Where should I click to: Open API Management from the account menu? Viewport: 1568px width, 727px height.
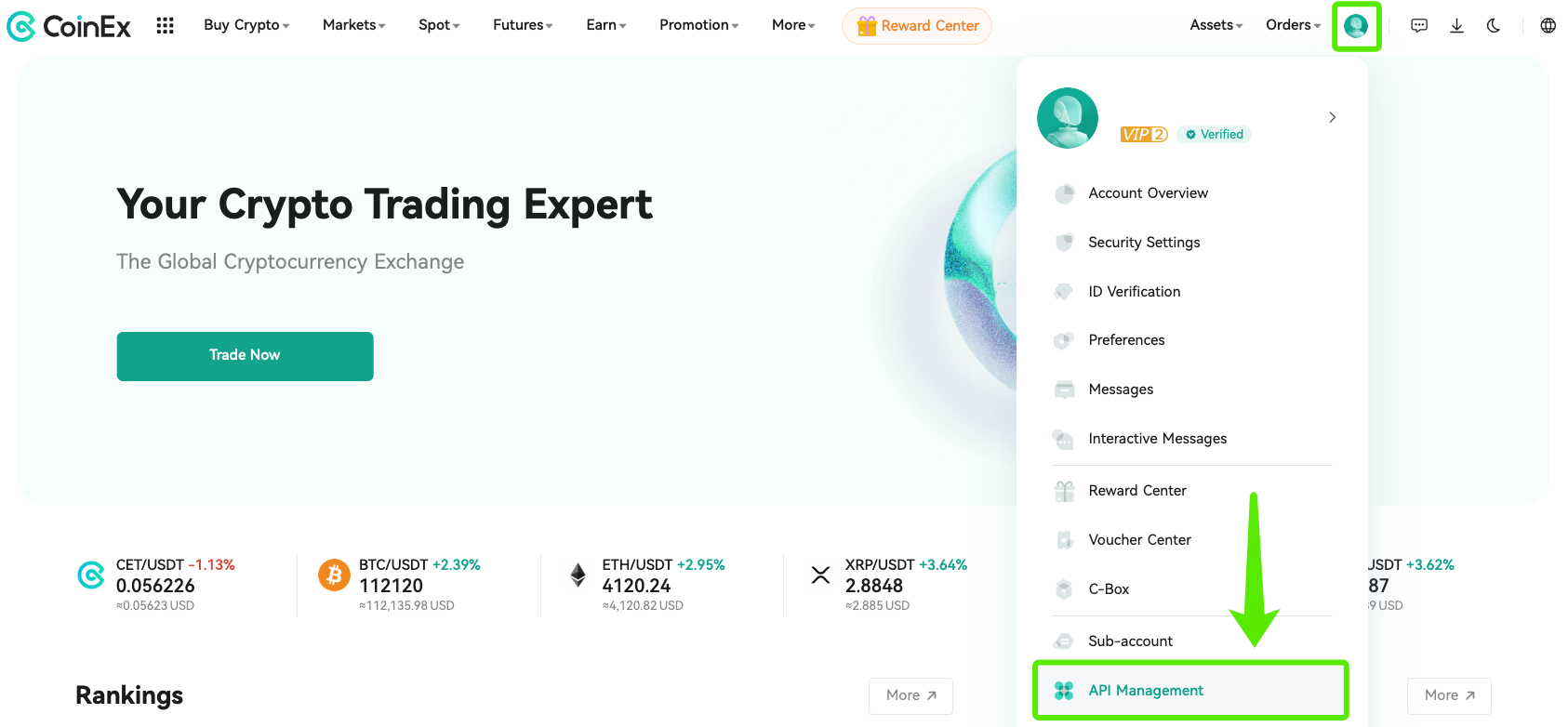coord(1146,691)
